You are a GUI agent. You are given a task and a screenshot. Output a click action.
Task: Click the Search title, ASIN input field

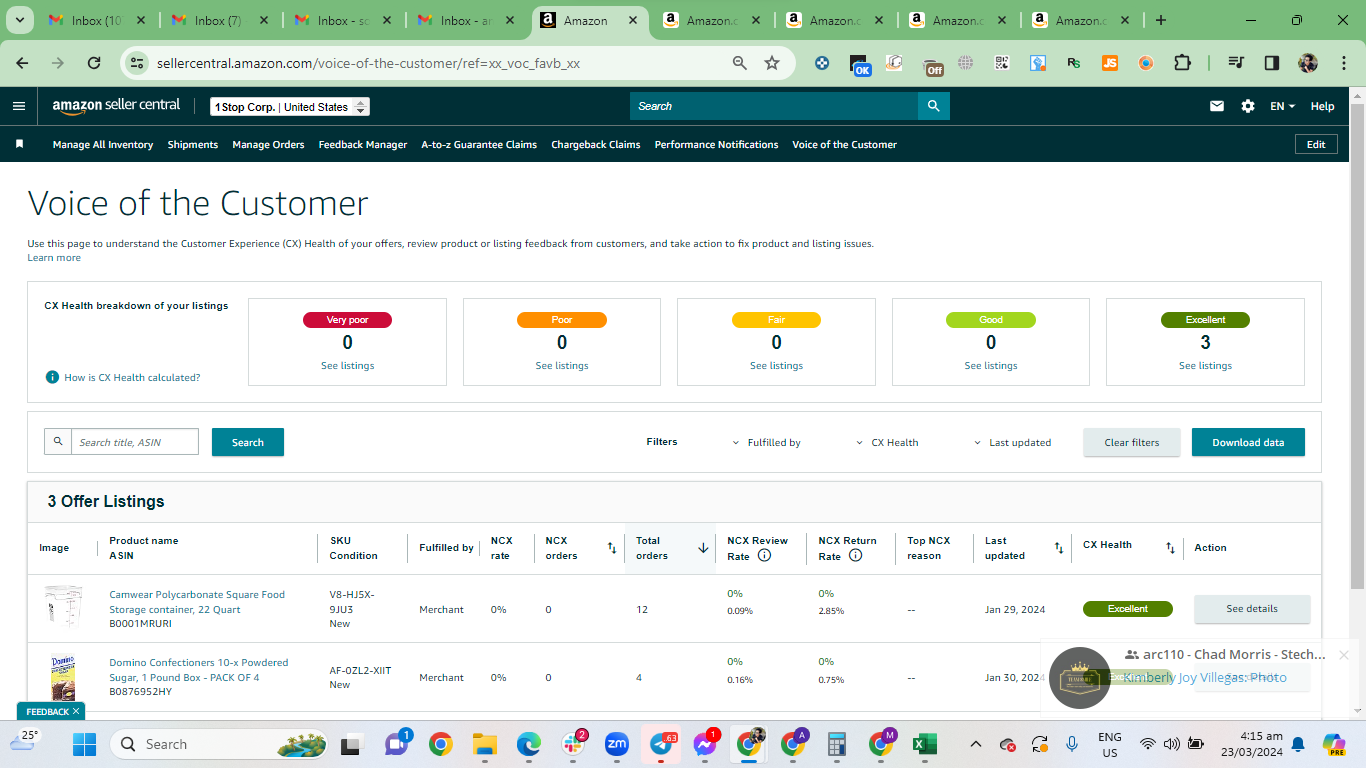tap(134, 442)
